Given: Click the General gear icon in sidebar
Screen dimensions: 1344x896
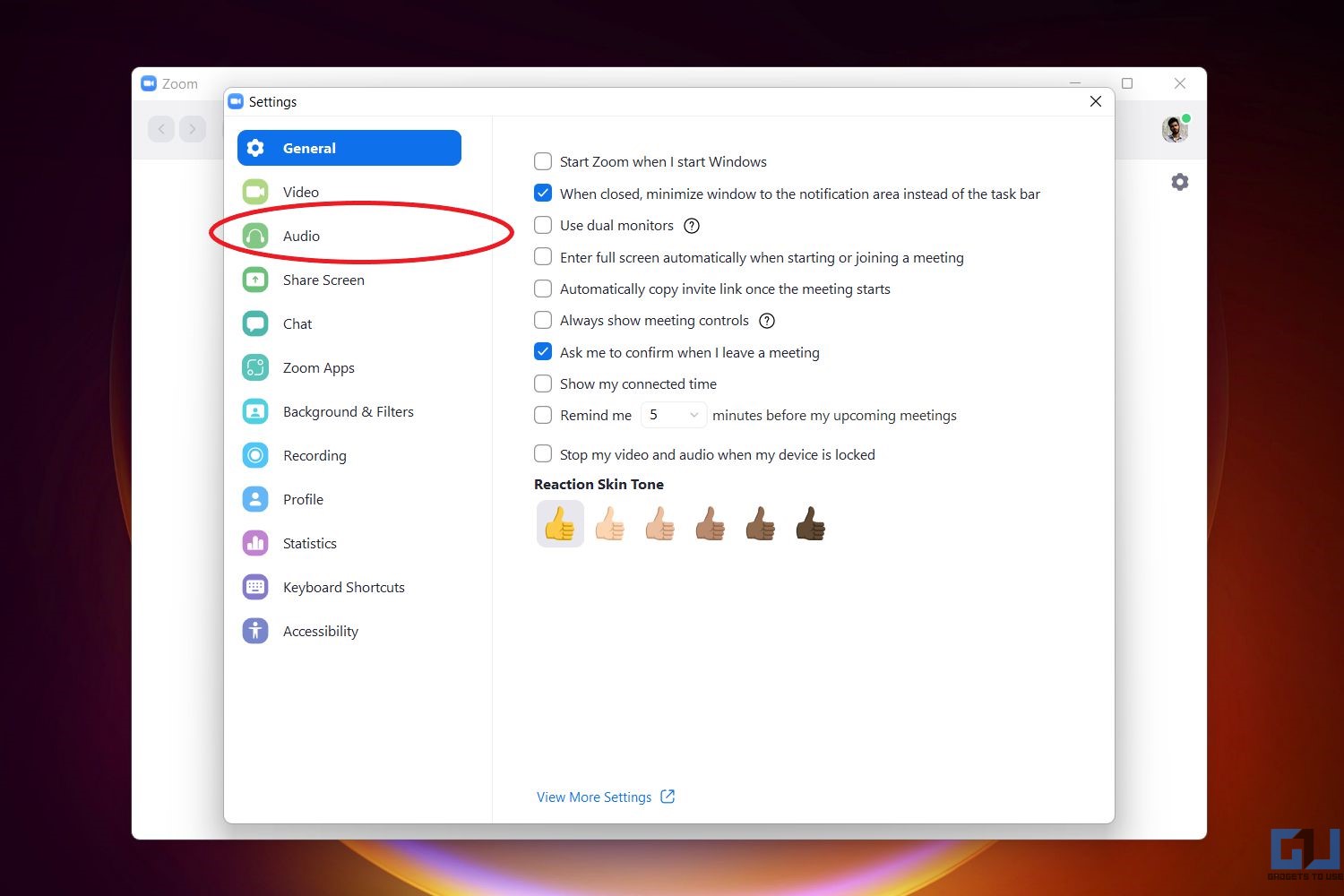Looking at the screenshot, I should [x=255, y=148].
